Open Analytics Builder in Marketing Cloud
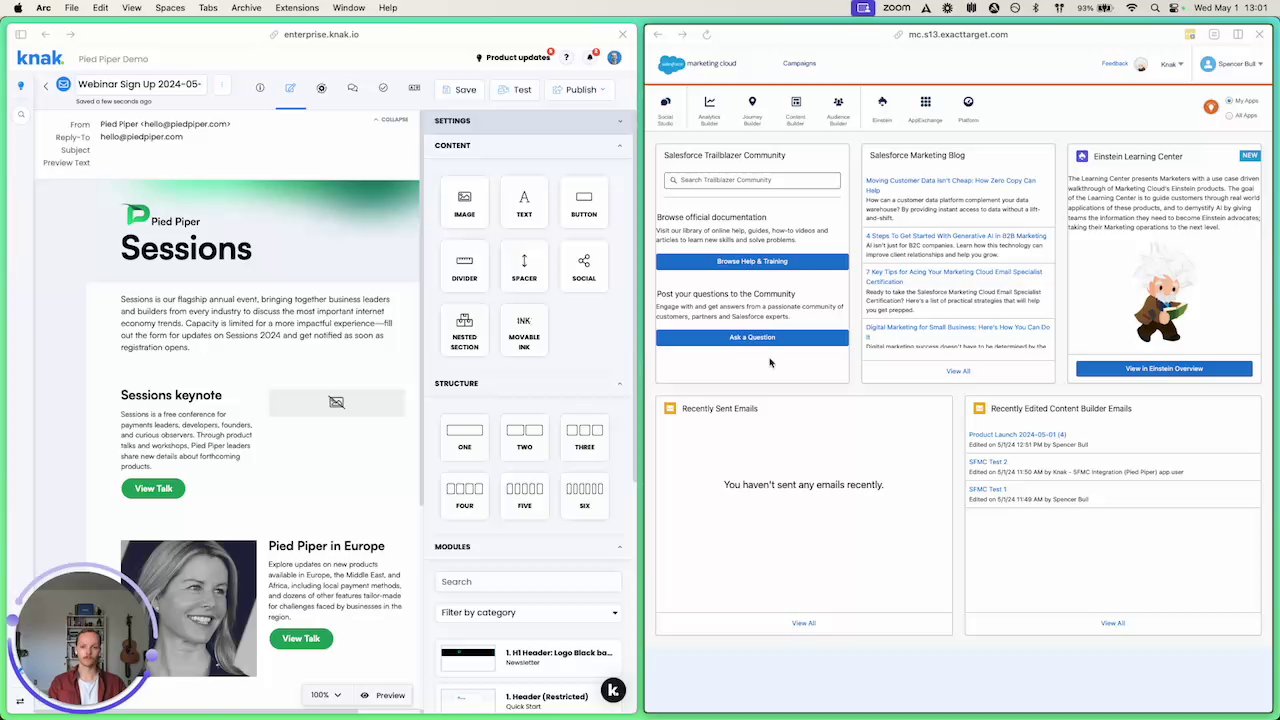1280x720 pixels. pyautogui.click(x=709, y=110)
